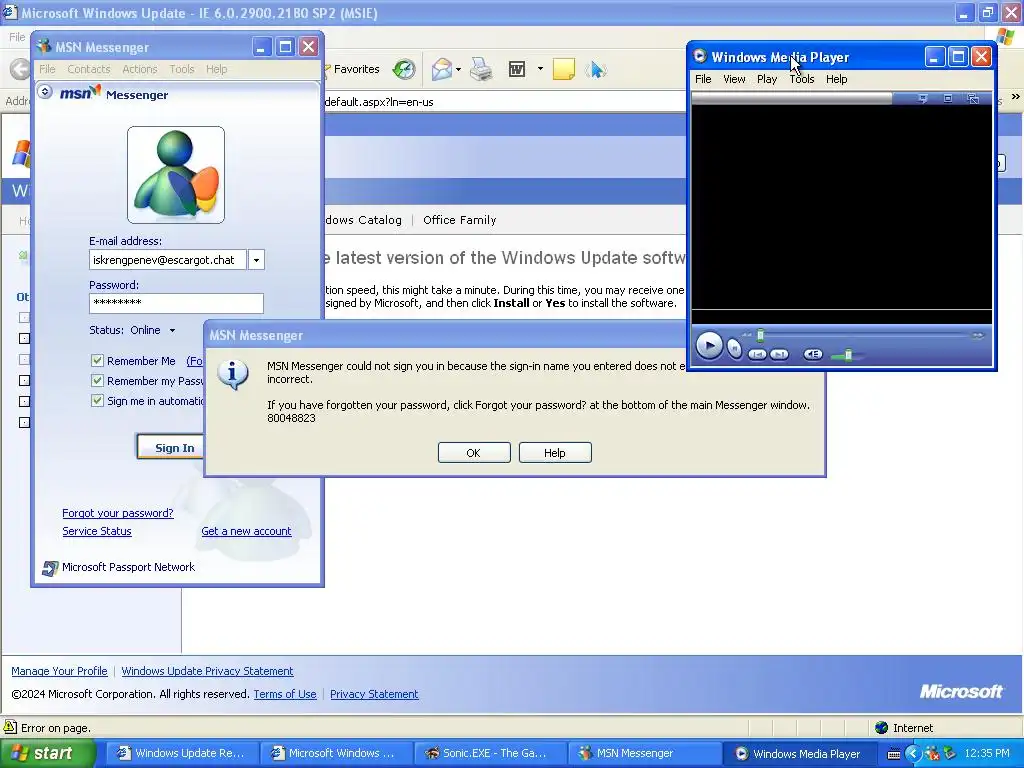The image size is (1024, 768).
Task: Open the Manage Your Profile link
Action: (59, 671)
